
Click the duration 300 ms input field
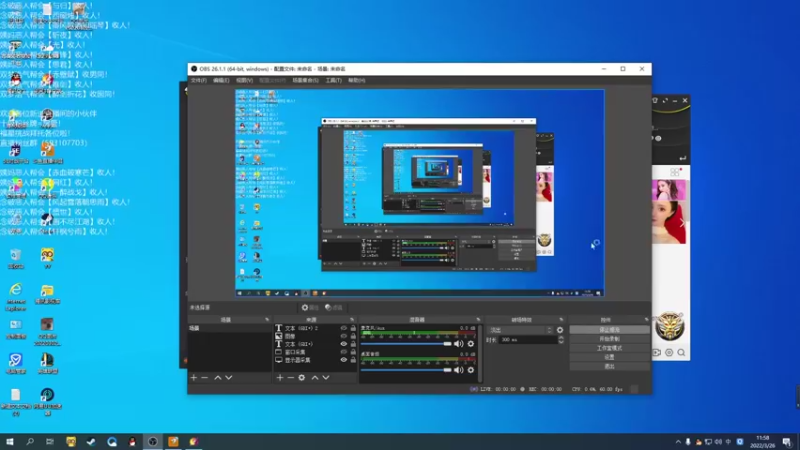[528, 340]
